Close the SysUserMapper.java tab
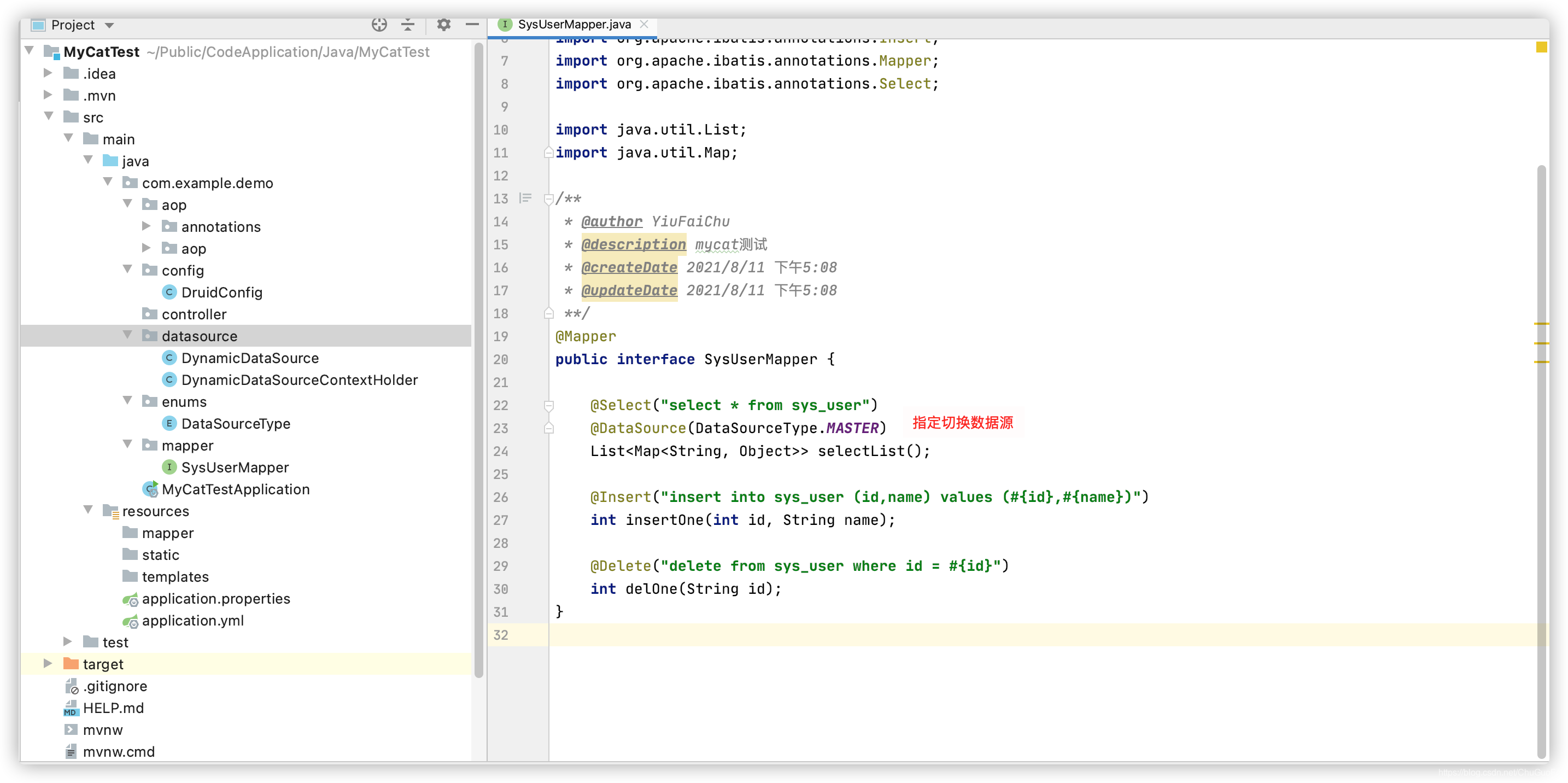1568x783 pixels. 644,25
